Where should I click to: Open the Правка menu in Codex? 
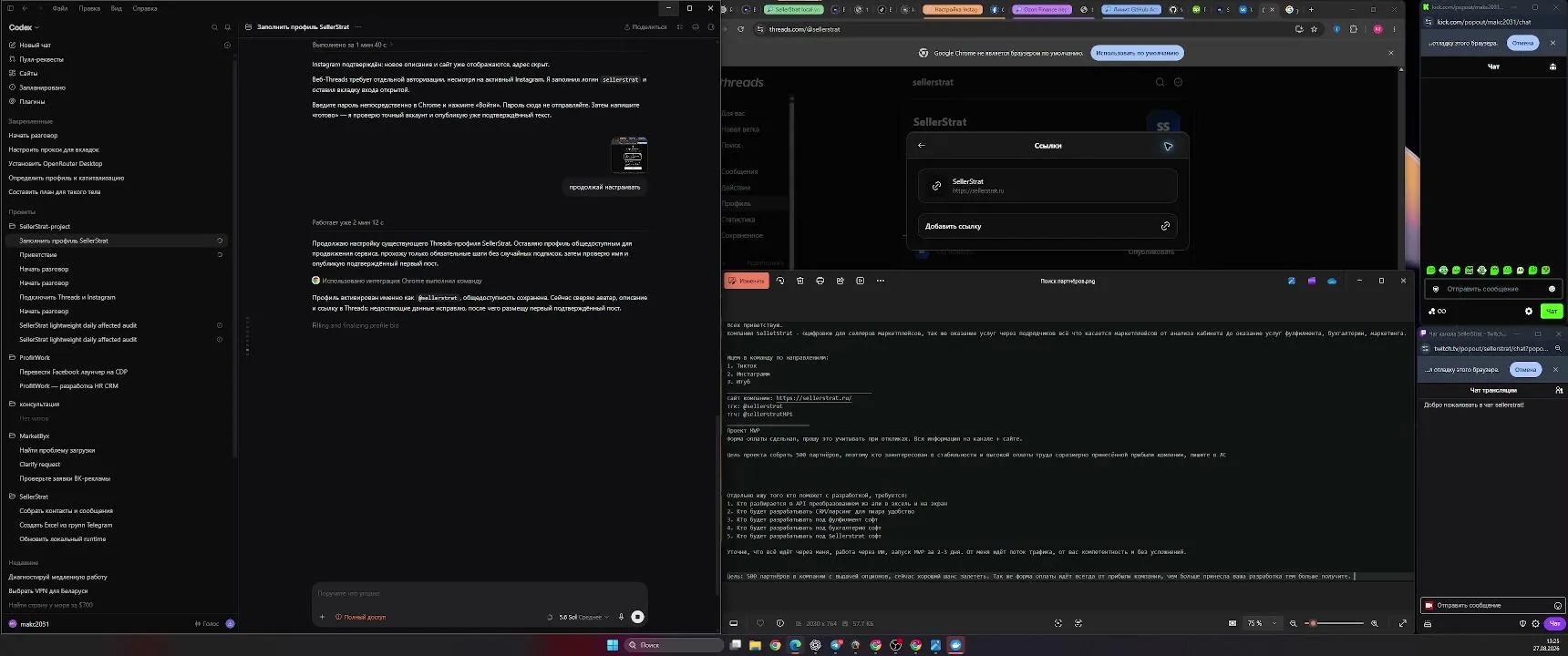(x=89, y=9)
